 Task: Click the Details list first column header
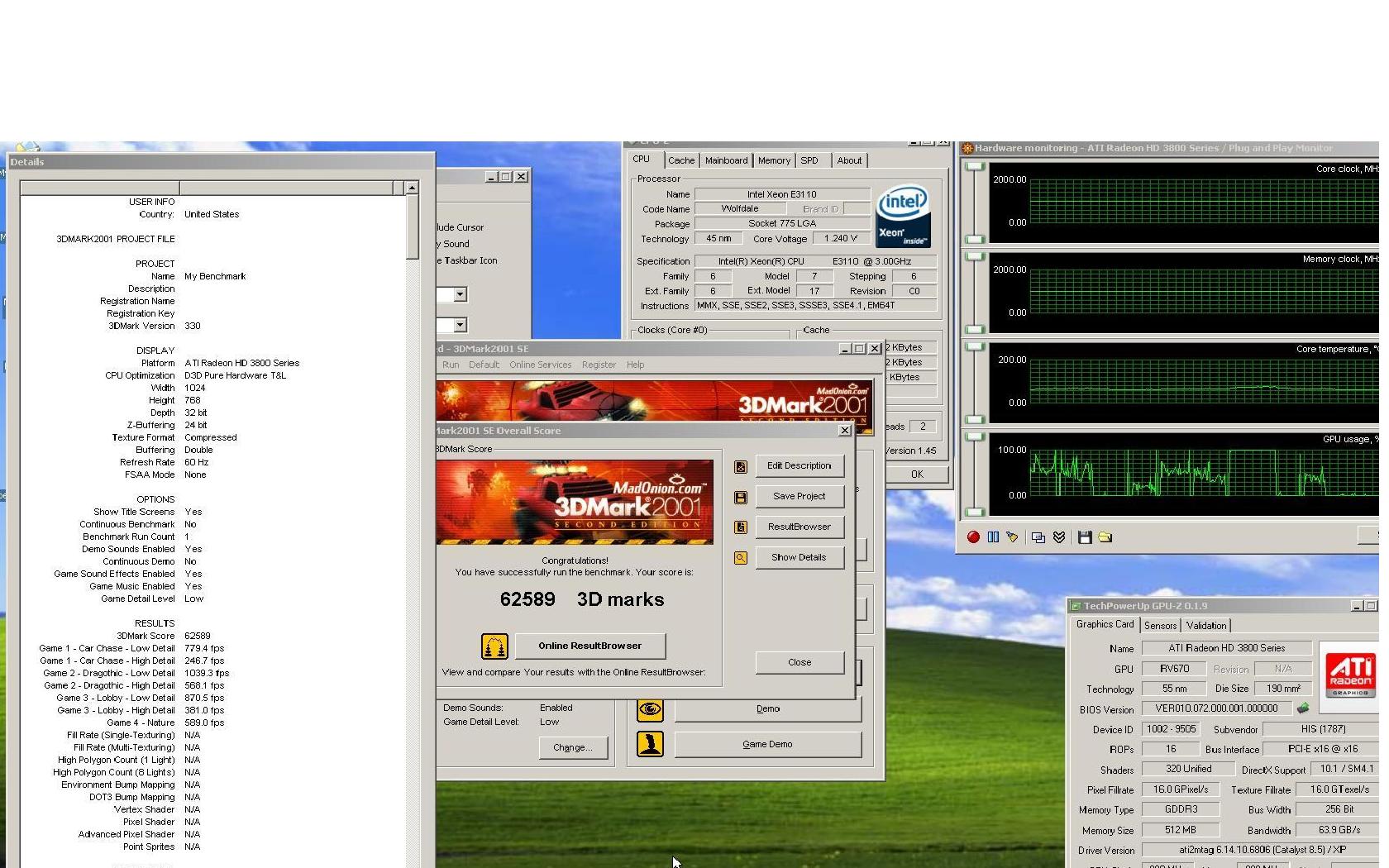pos(100,188)
